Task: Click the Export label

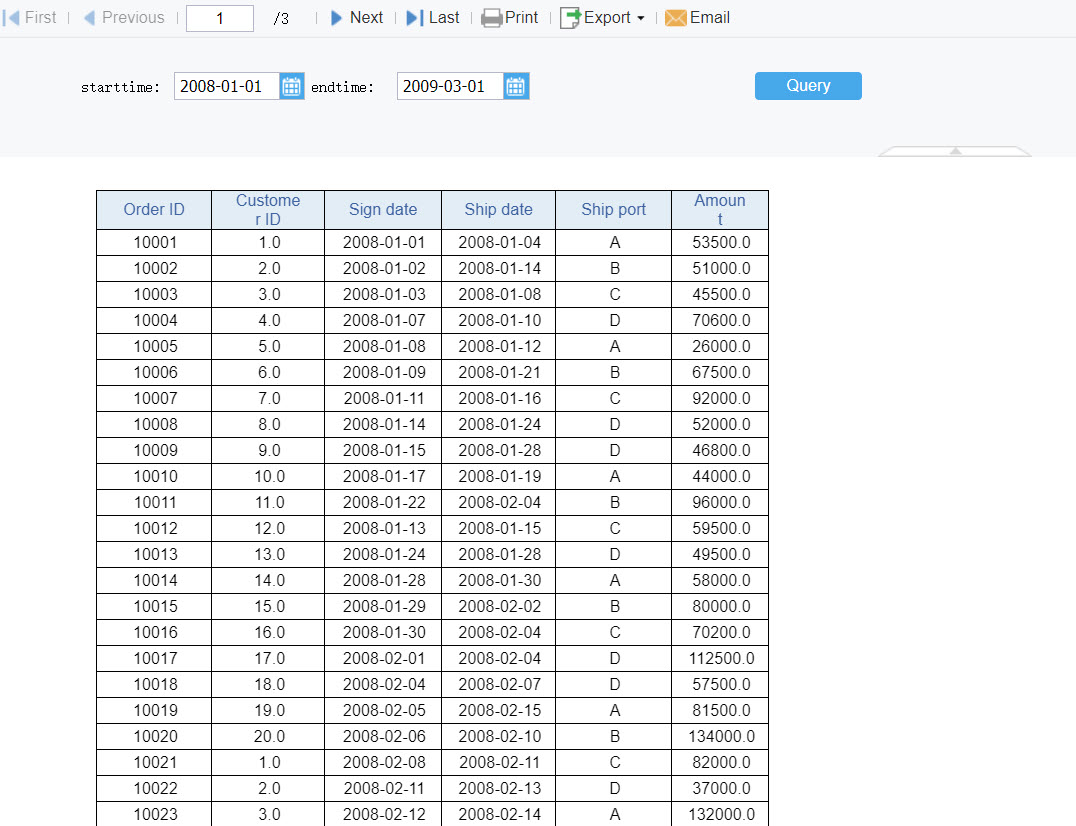Action: 607,18
